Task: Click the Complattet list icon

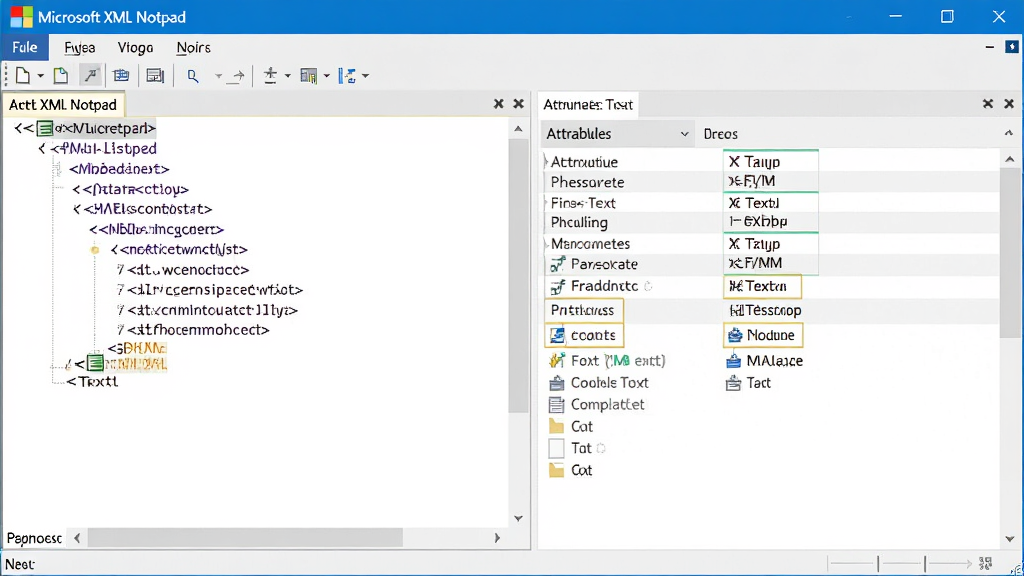Action: click(x=556, y=405)
